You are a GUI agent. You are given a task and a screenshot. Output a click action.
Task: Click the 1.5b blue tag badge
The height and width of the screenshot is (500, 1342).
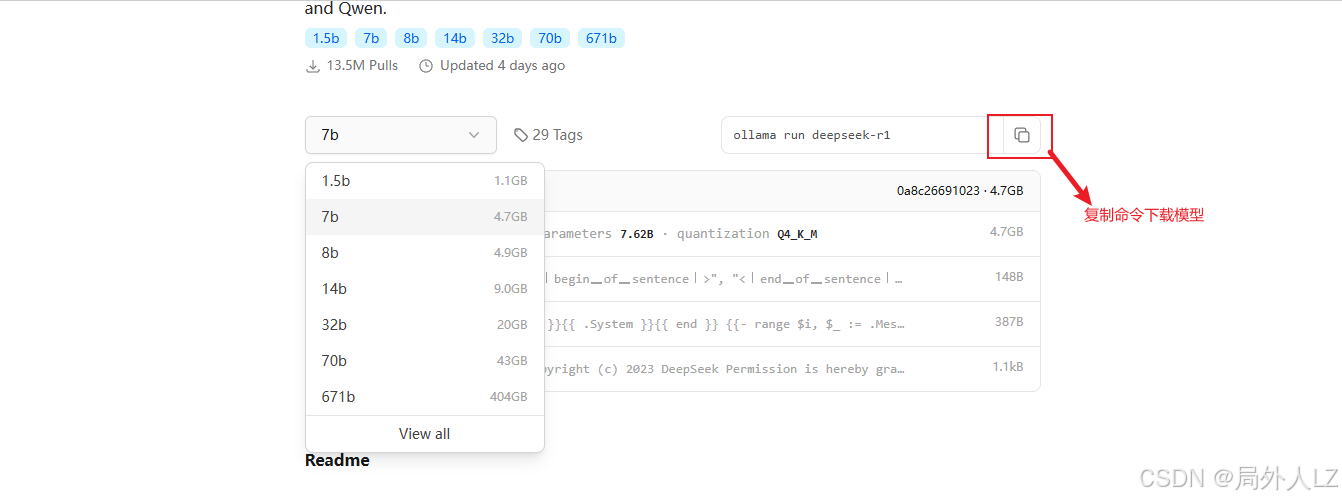pyautogui.click(x=326, y=38)
